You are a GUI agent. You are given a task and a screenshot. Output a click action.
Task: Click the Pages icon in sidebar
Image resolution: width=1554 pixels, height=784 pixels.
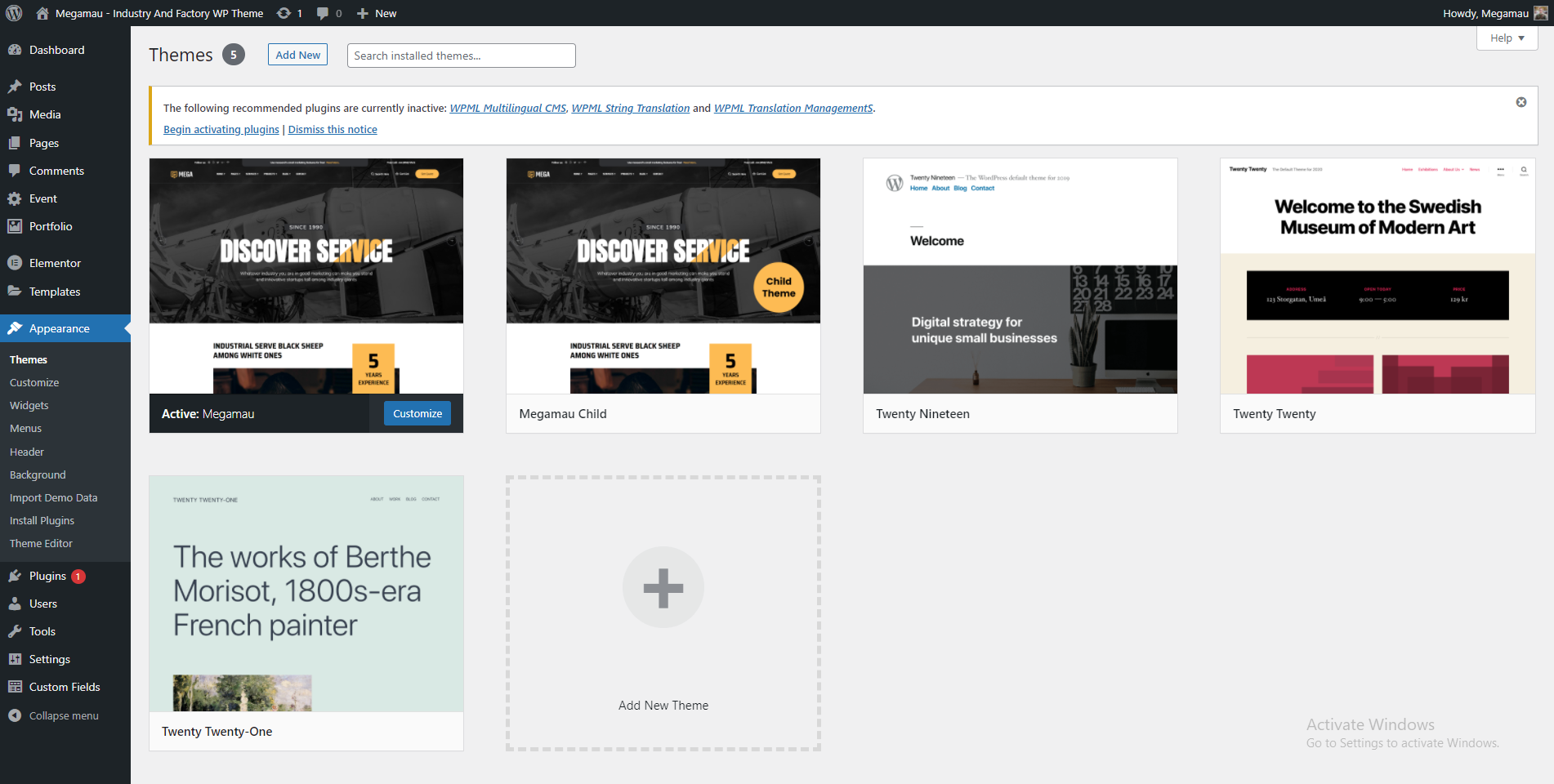coord(15,143)
